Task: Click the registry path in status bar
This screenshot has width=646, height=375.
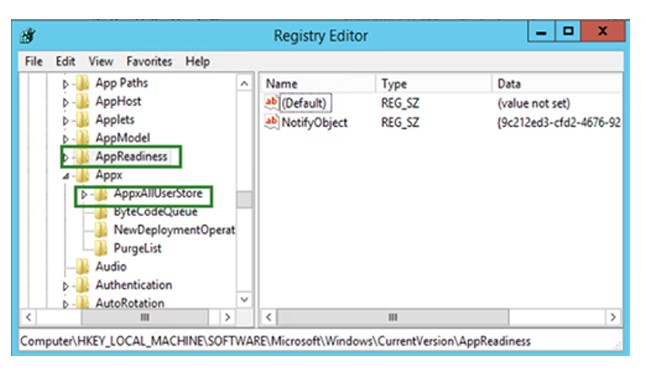Action: 275,341
